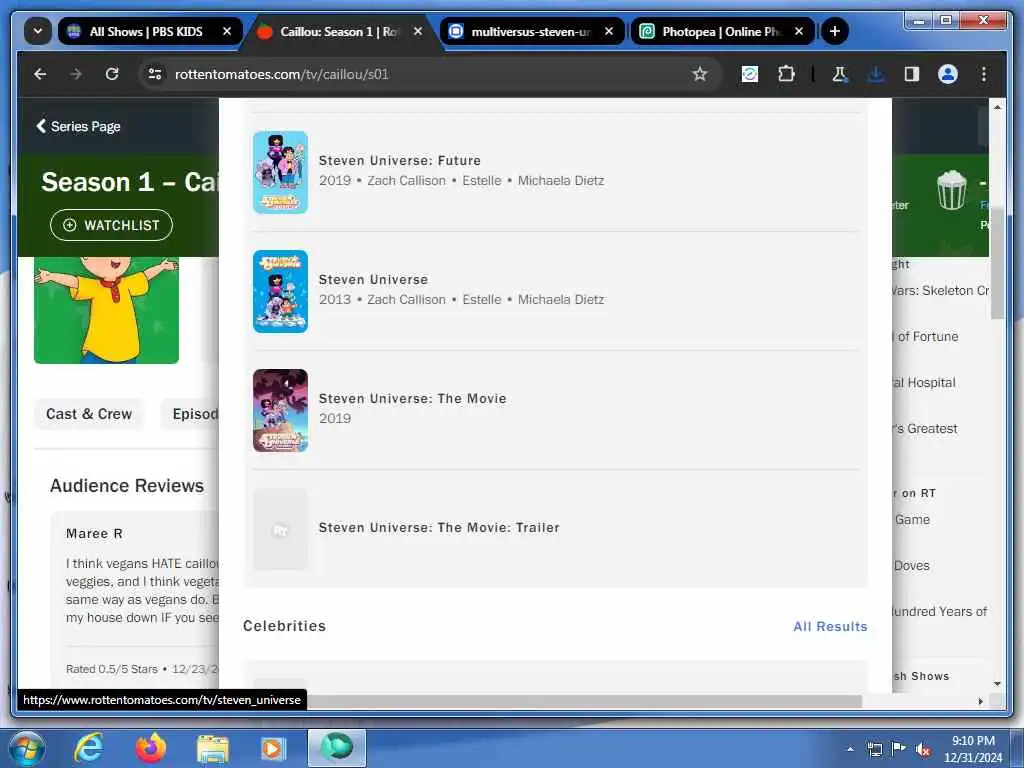Add Caillou season to Watchlist

(112, 225)
